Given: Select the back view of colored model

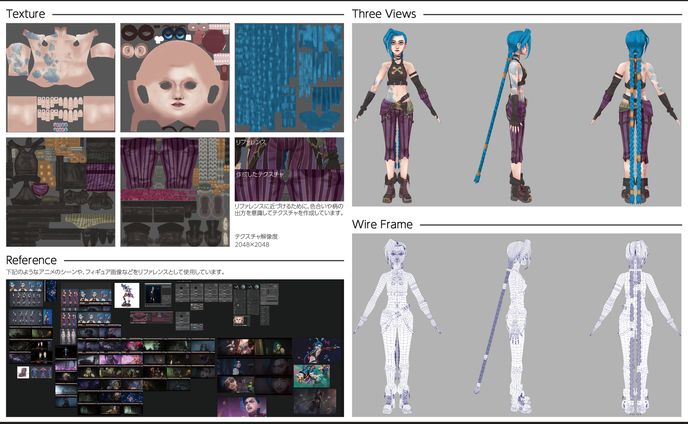Looking at the screenshot, I should click(x=636, y=115).
